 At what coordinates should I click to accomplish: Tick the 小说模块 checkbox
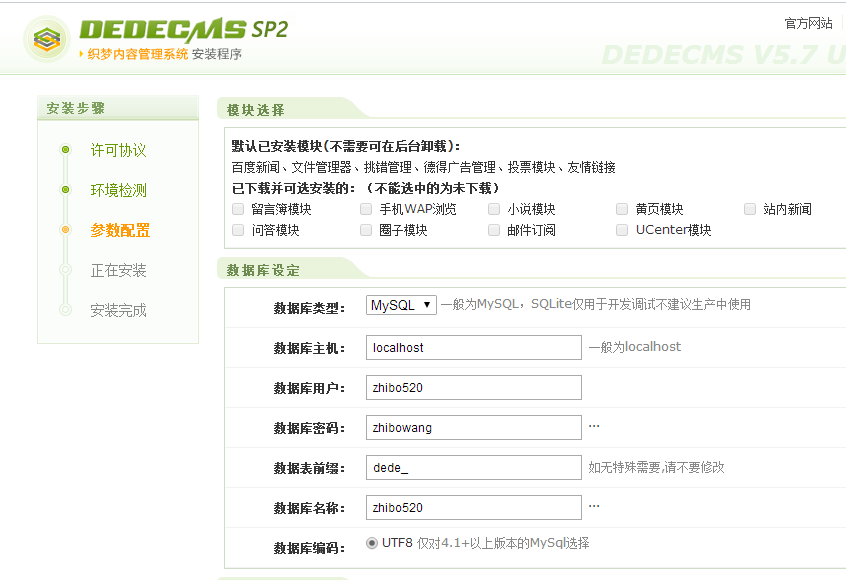(x=494, y=209)
